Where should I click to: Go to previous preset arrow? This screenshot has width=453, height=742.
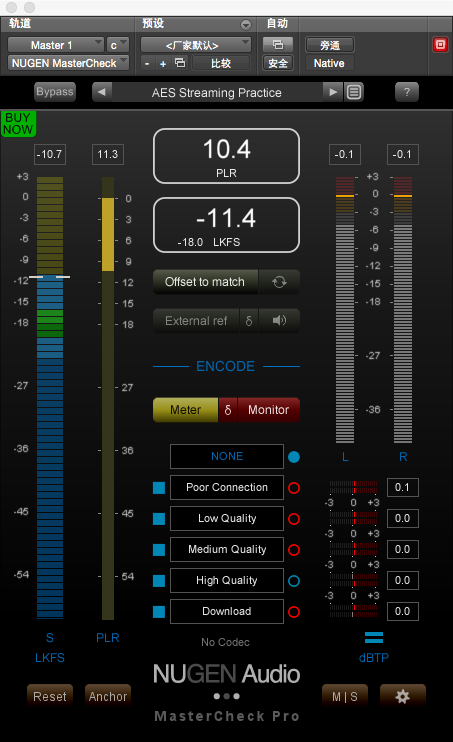[102, 92]
